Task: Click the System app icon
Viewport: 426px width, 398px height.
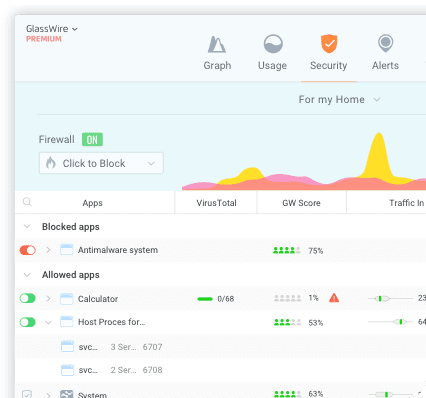Action: [66, 394]
